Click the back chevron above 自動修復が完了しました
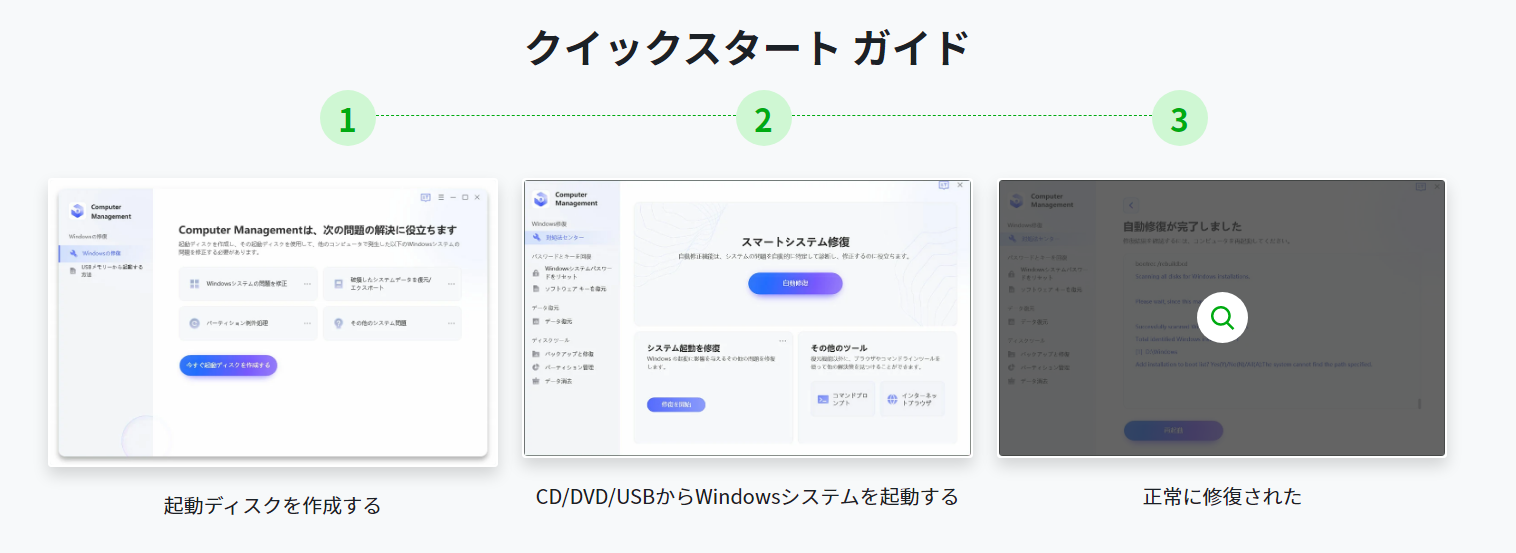 [1131, 205]
